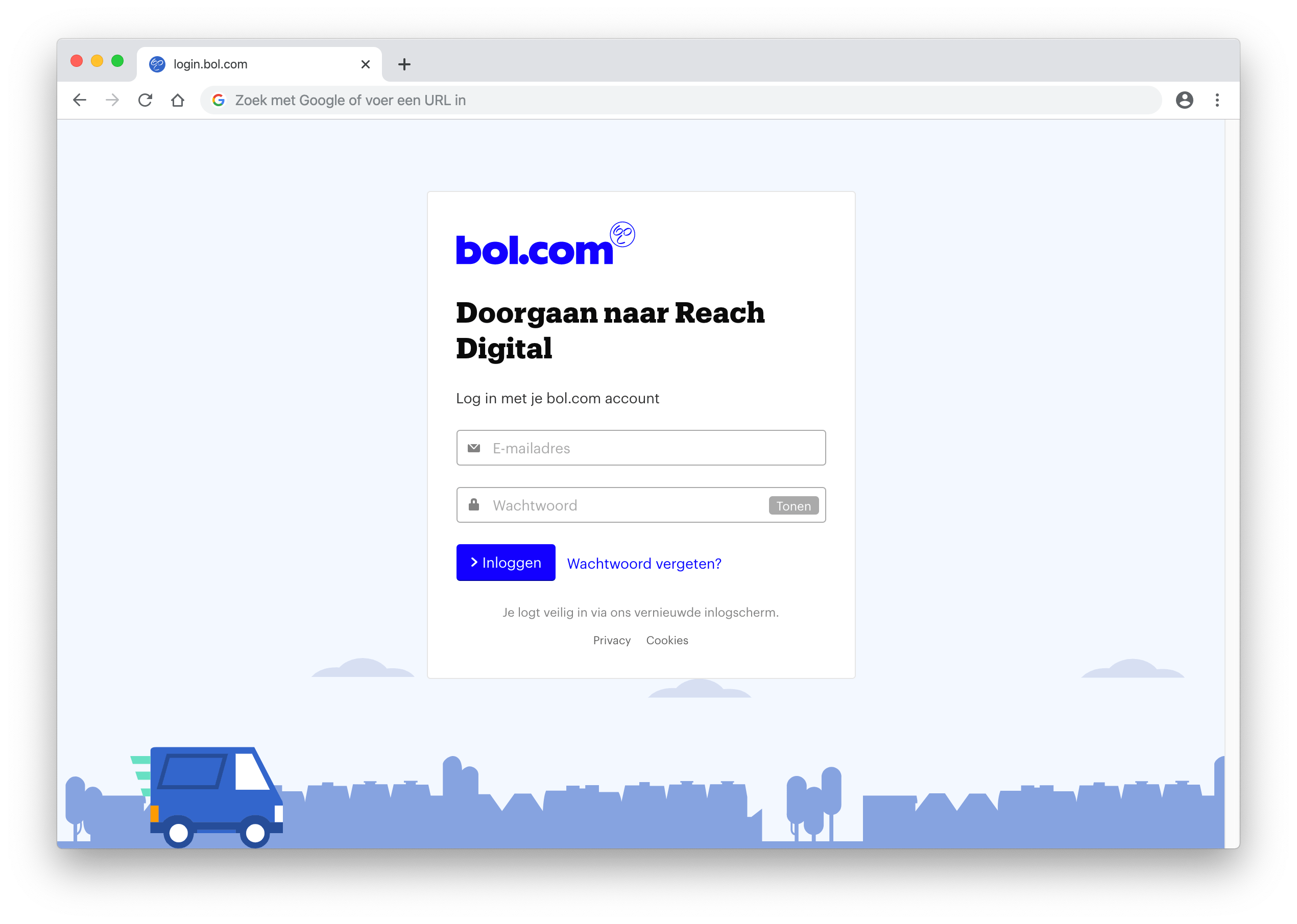Click the yellow minimize window button

98,61
